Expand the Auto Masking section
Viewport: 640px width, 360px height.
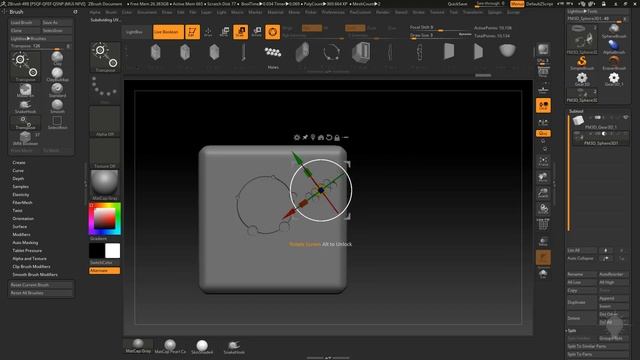[25, 242]
